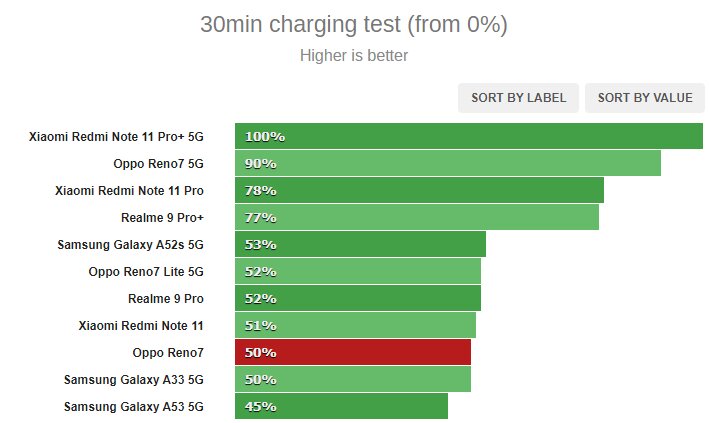Click the Samsung Galaxy A33 5G bar
Image resolution: width=710 pixels, height=423 pixels.
pyautogui.click(x=353, y=379)
